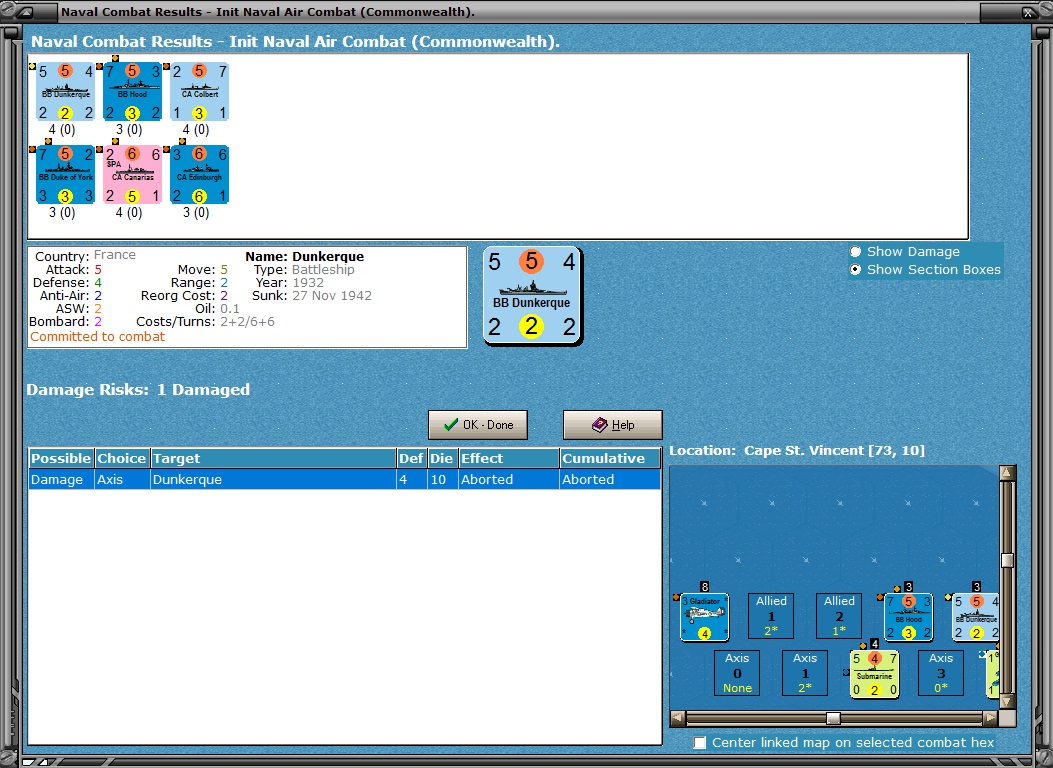Select the pink CA Canarias counter

click(132, 175)
